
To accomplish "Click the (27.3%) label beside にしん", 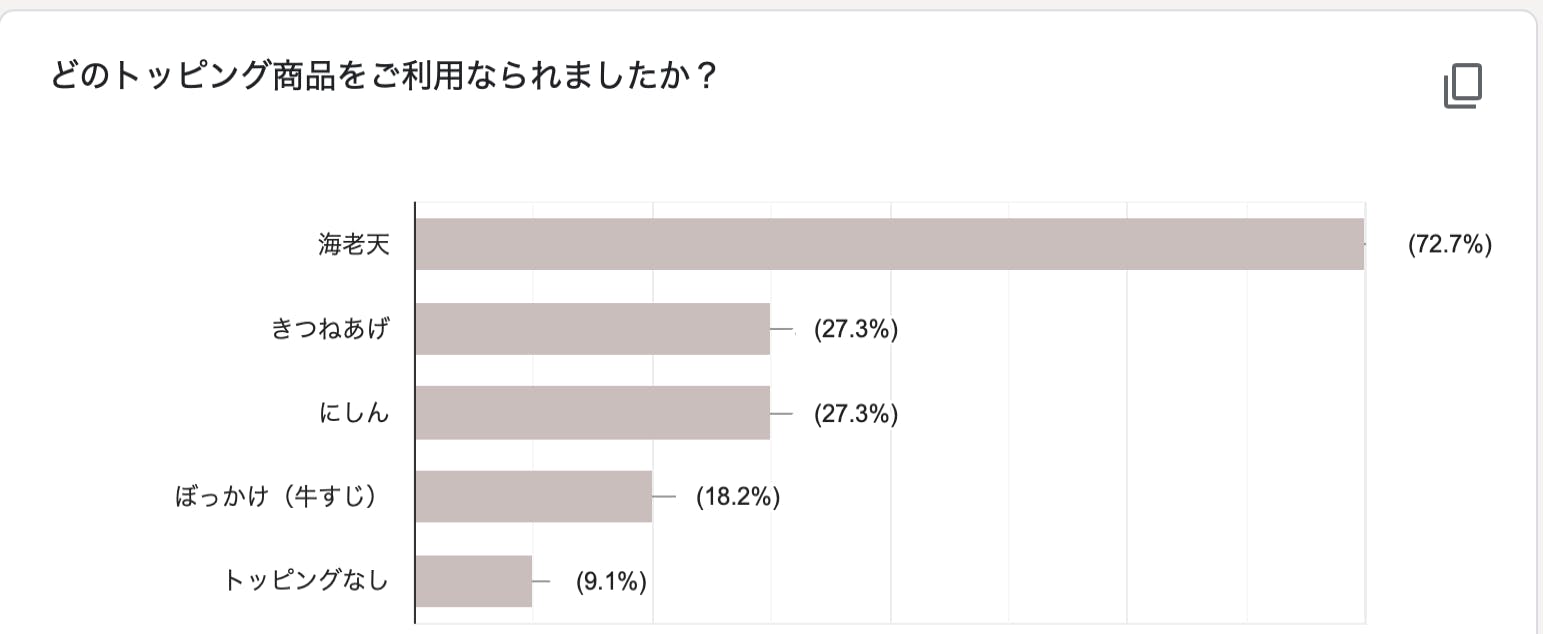I will coord(855,413).
